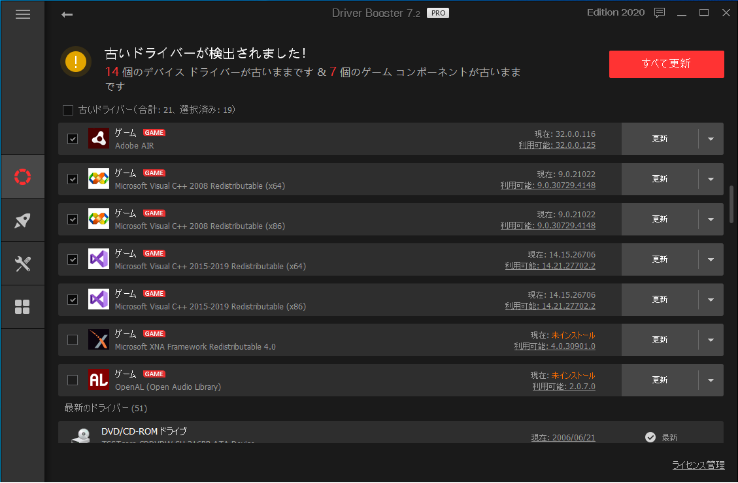This screenshot has height=483, width=738.
Task: Click the PRO badge in the title
Action: [x=438, y=13]
